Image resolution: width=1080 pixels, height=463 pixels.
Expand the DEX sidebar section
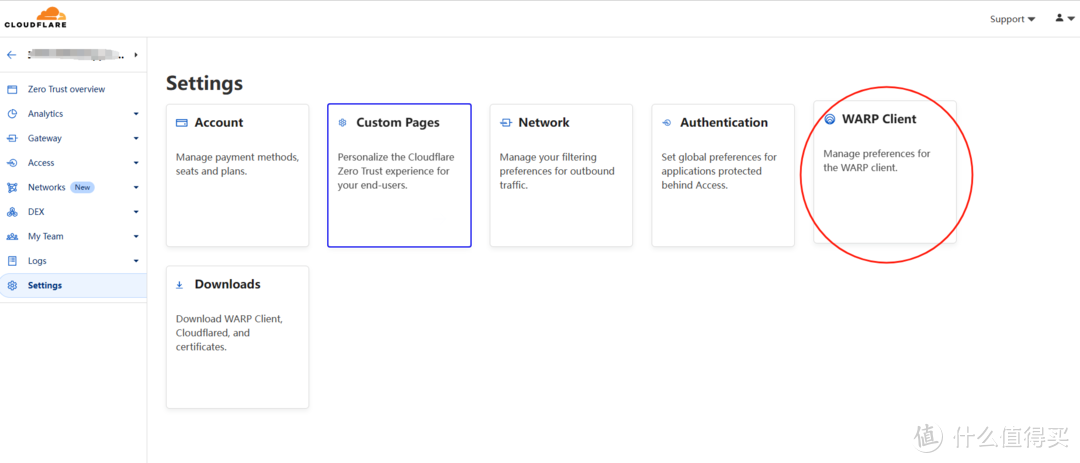pyautogui.click(x=136, y=212)
